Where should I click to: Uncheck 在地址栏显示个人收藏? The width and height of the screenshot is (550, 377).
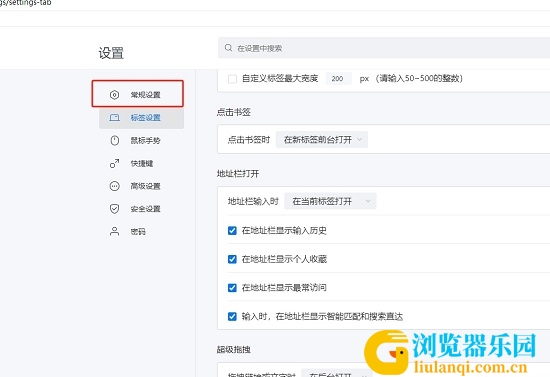(232, 259)
